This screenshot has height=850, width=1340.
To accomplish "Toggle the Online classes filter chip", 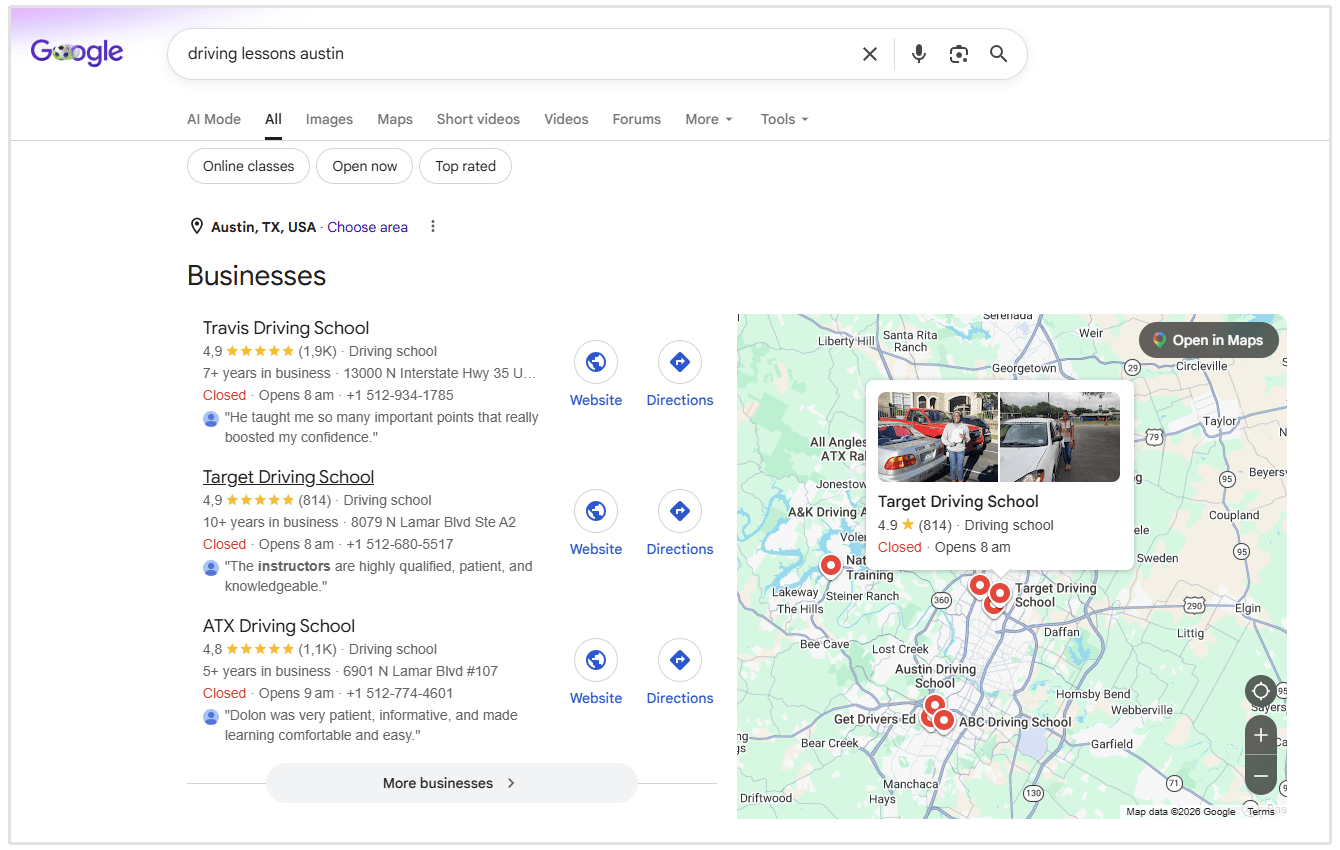I will click(249, 166).
